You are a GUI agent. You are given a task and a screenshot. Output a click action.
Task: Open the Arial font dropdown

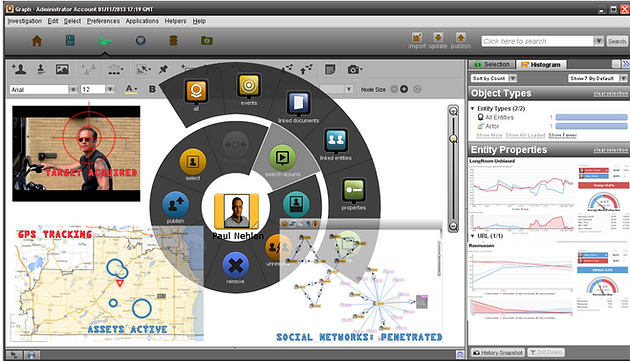coord(73,89)
